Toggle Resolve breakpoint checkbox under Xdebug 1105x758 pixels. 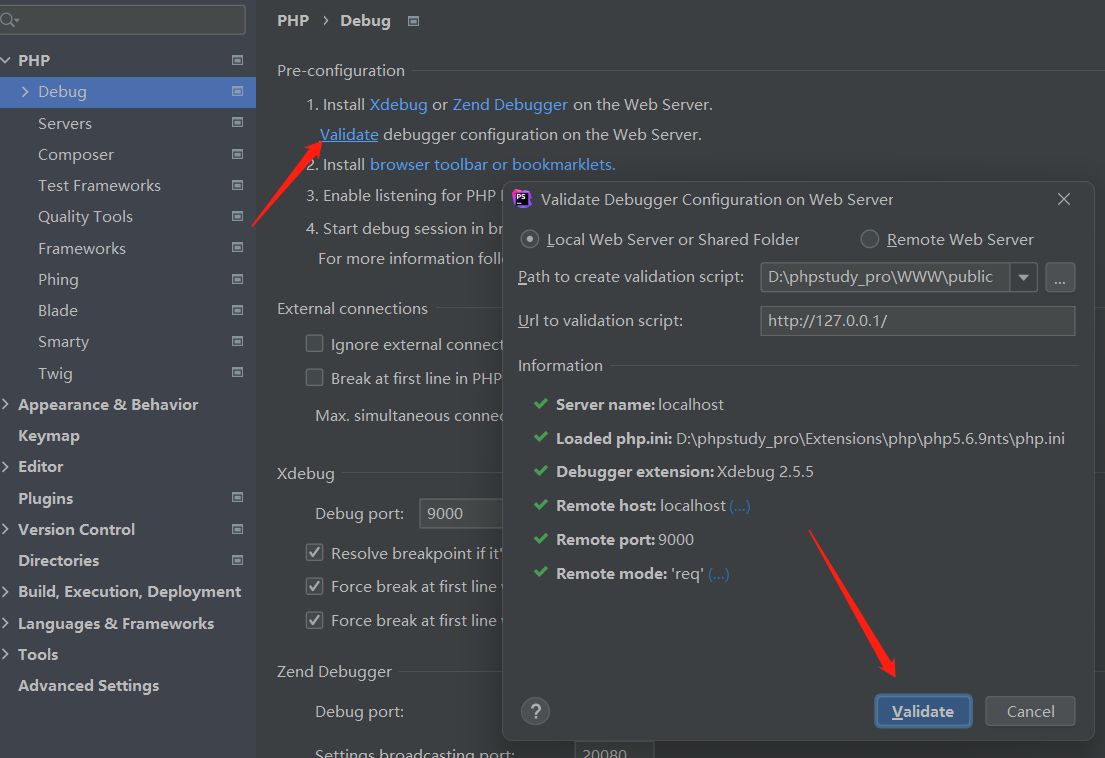click(314, 552)
